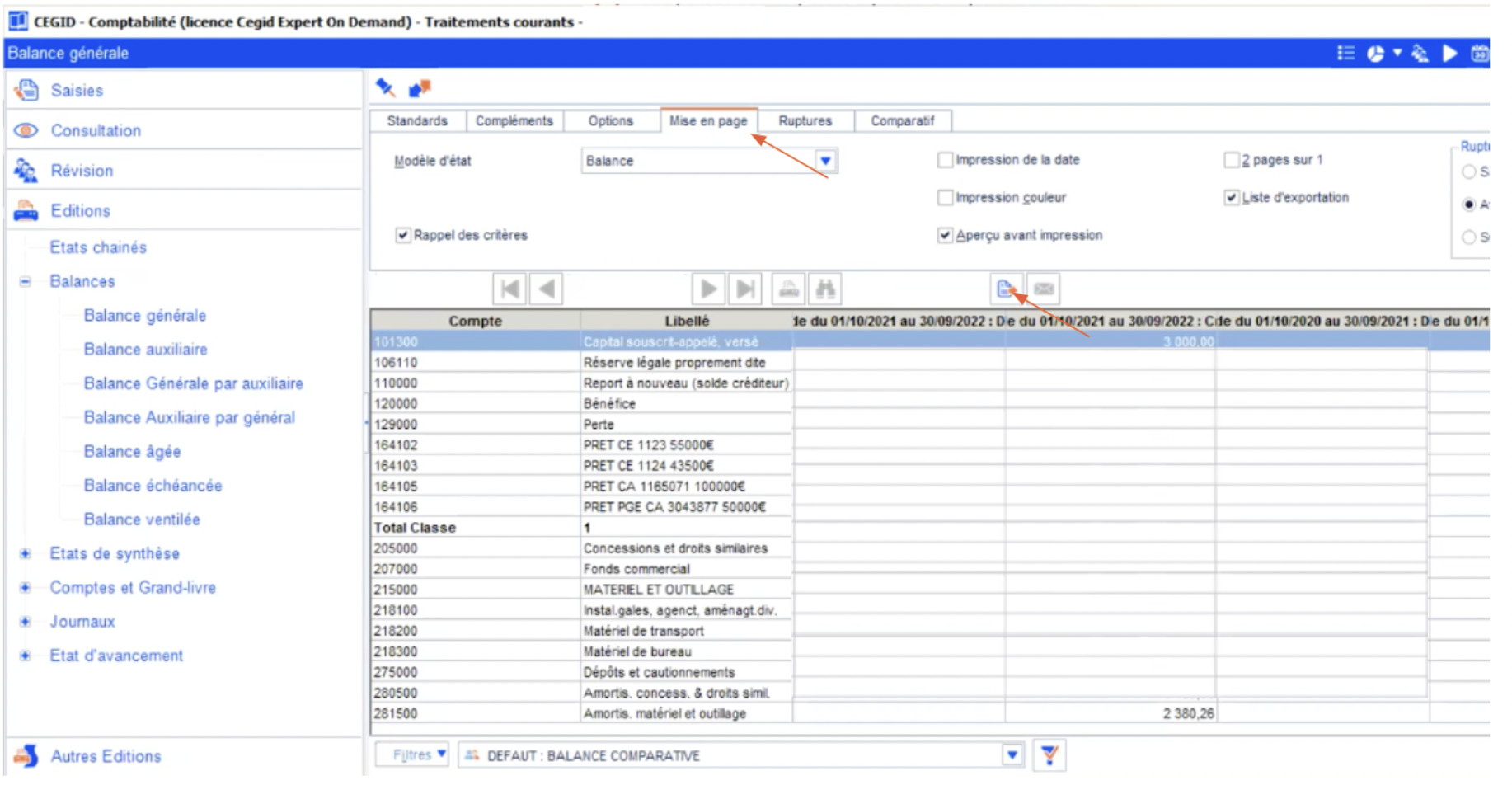The image size is (1512, 785).
Task: Click the blue-orange arrows icon above tabs
Action: coord(420,87)
